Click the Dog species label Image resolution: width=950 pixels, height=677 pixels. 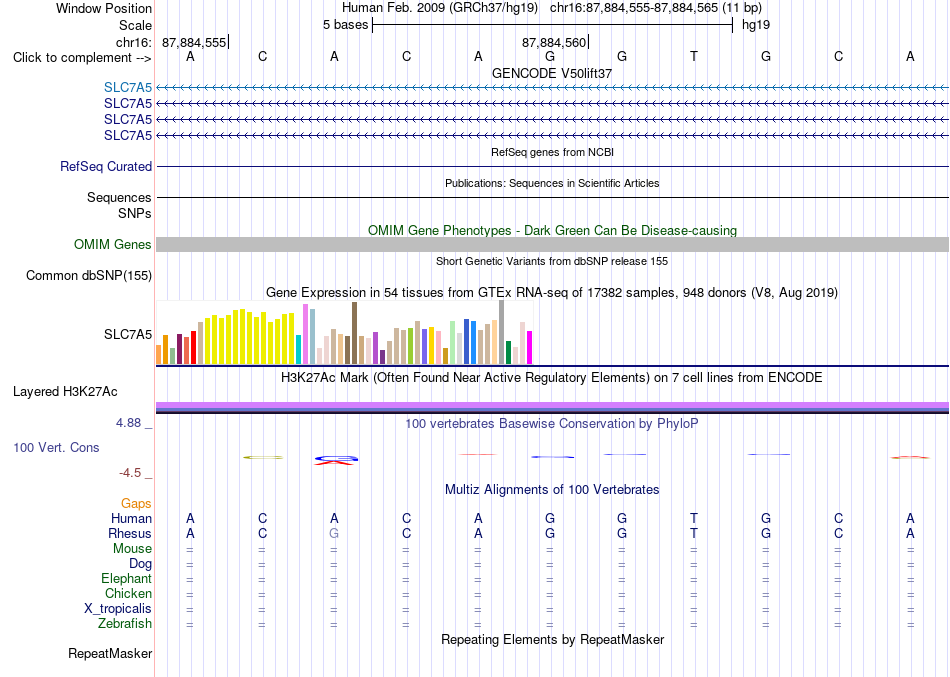tap(140, 564)
